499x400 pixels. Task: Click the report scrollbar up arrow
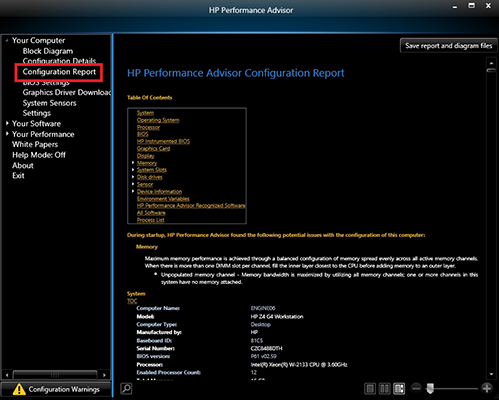491,63
